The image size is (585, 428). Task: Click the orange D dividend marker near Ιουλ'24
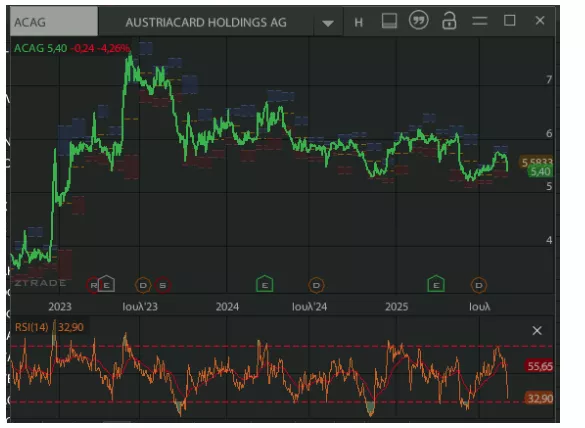pyautogui.click(x=316, y=285)
